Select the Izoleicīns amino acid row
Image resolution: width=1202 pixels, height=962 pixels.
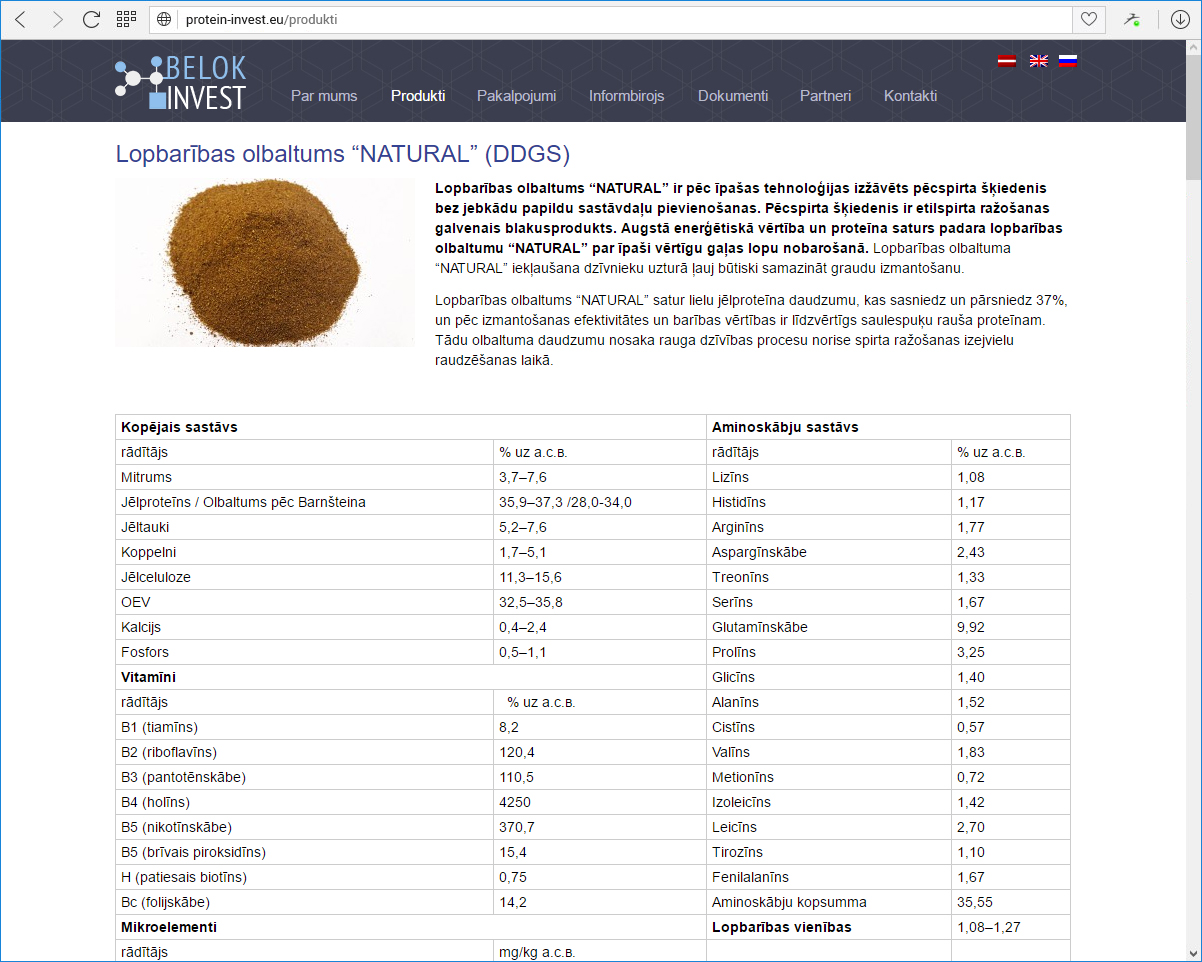(x=888, y=802)
